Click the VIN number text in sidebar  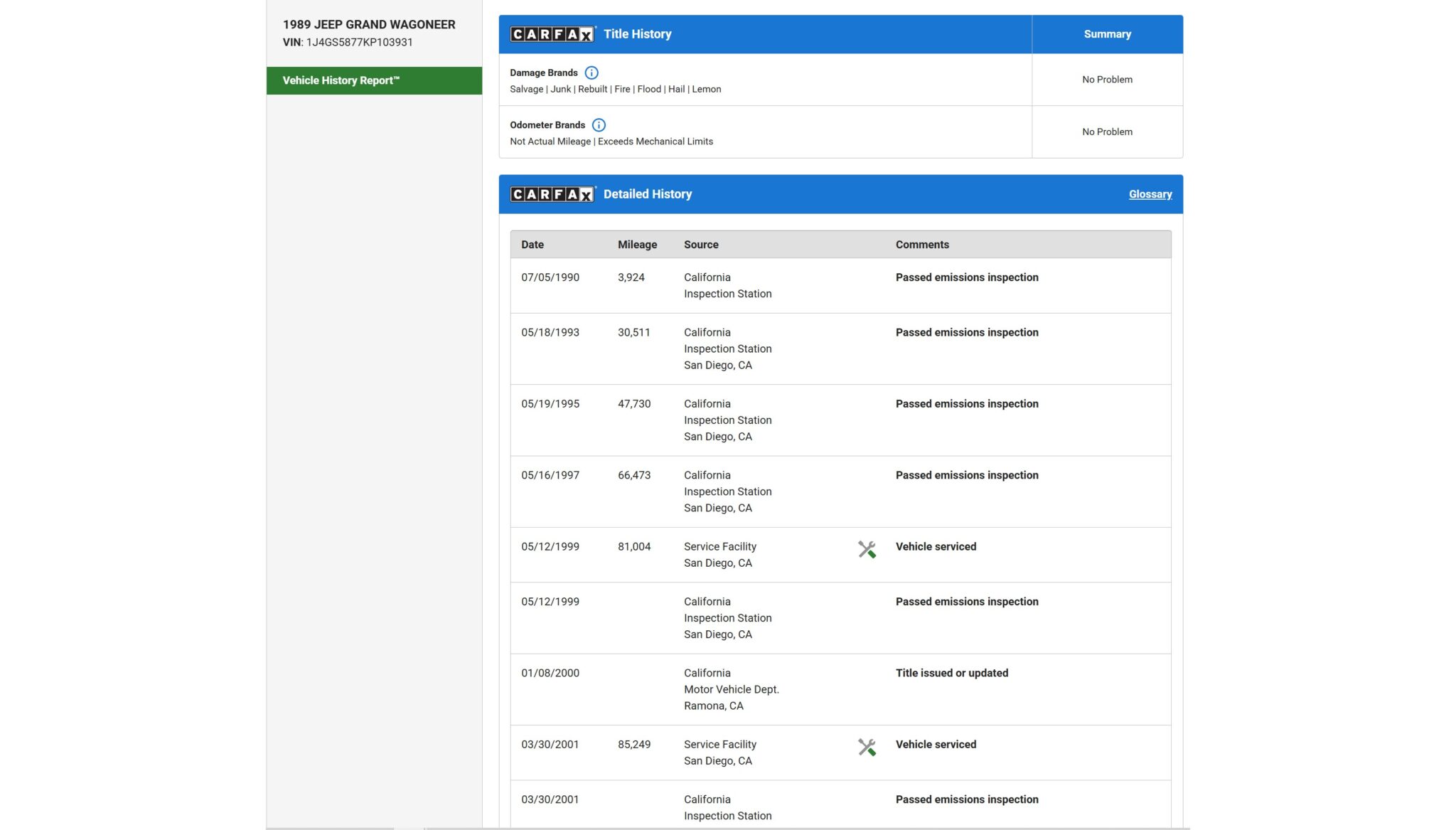point(359,42)
